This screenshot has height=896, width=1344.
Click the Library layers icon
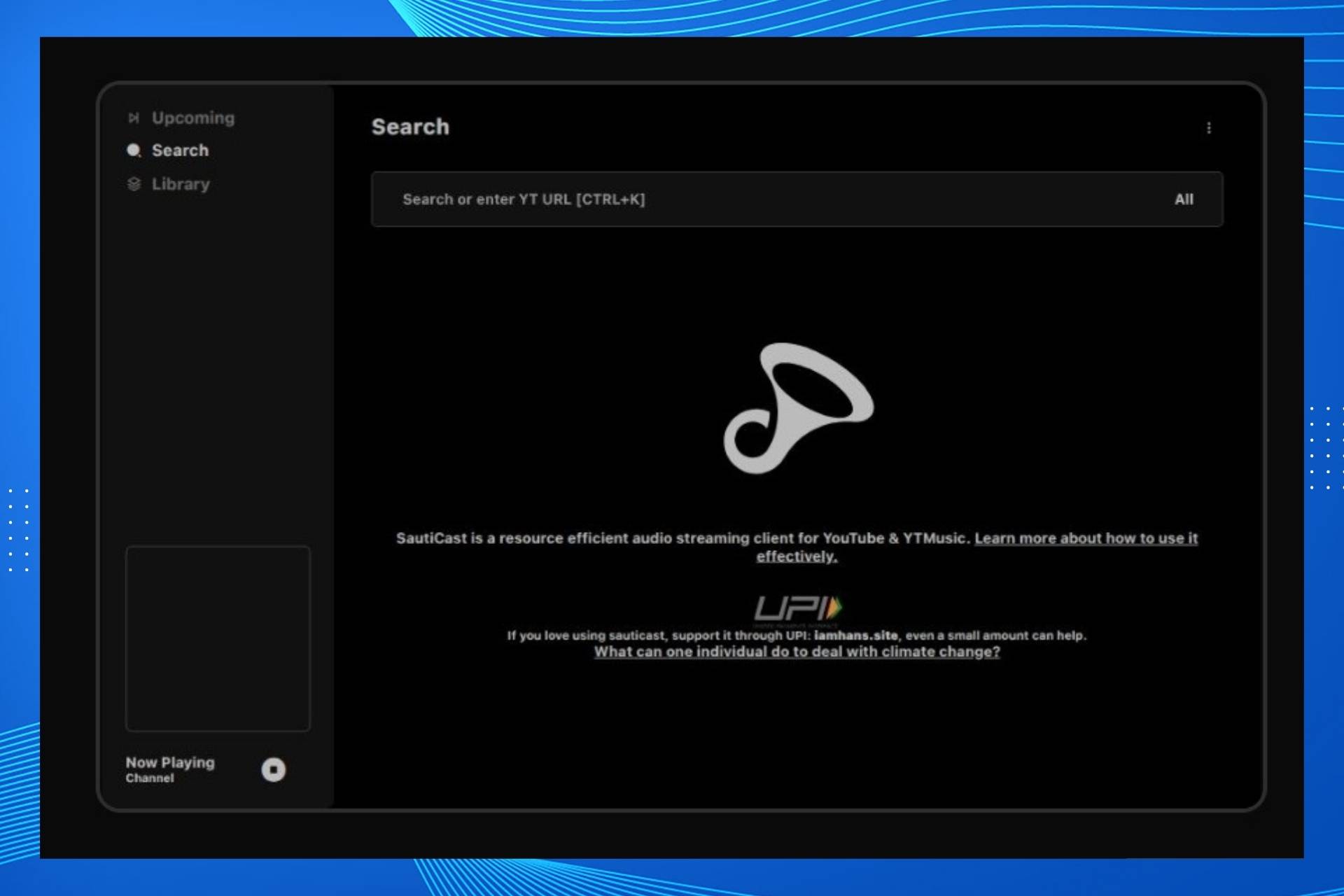pyautogui.click(x=134, y=184)
